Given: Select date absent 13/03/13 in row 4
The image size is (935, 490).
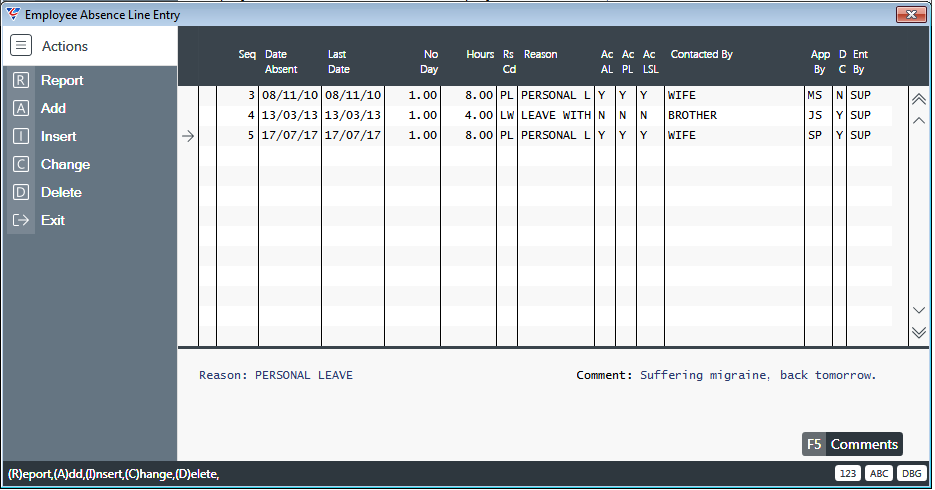Looking at the screenshot, I should (290, 115).
